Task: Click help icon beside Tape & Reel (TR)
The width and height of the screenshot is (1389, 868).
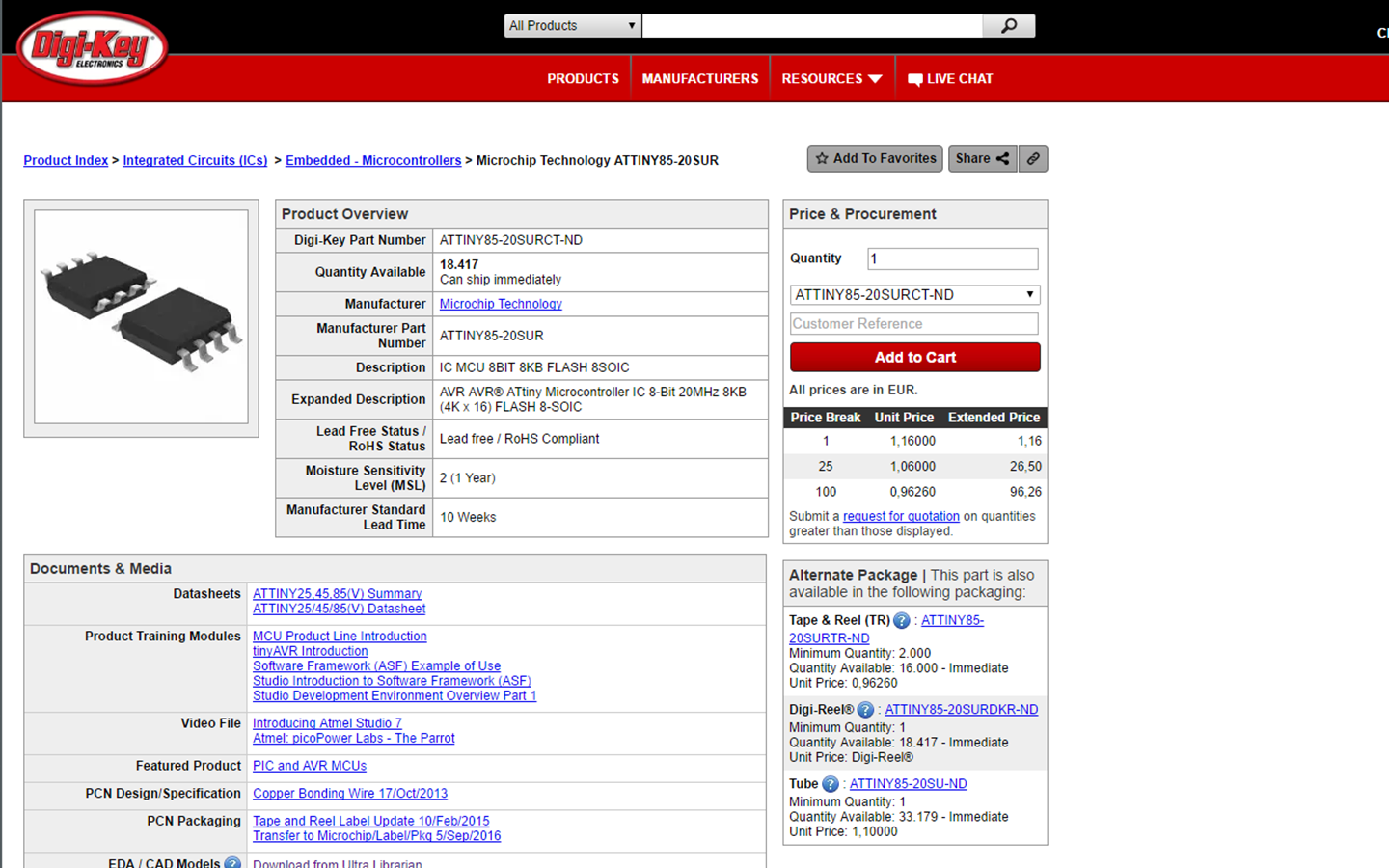Action: (x=901, y=621)
